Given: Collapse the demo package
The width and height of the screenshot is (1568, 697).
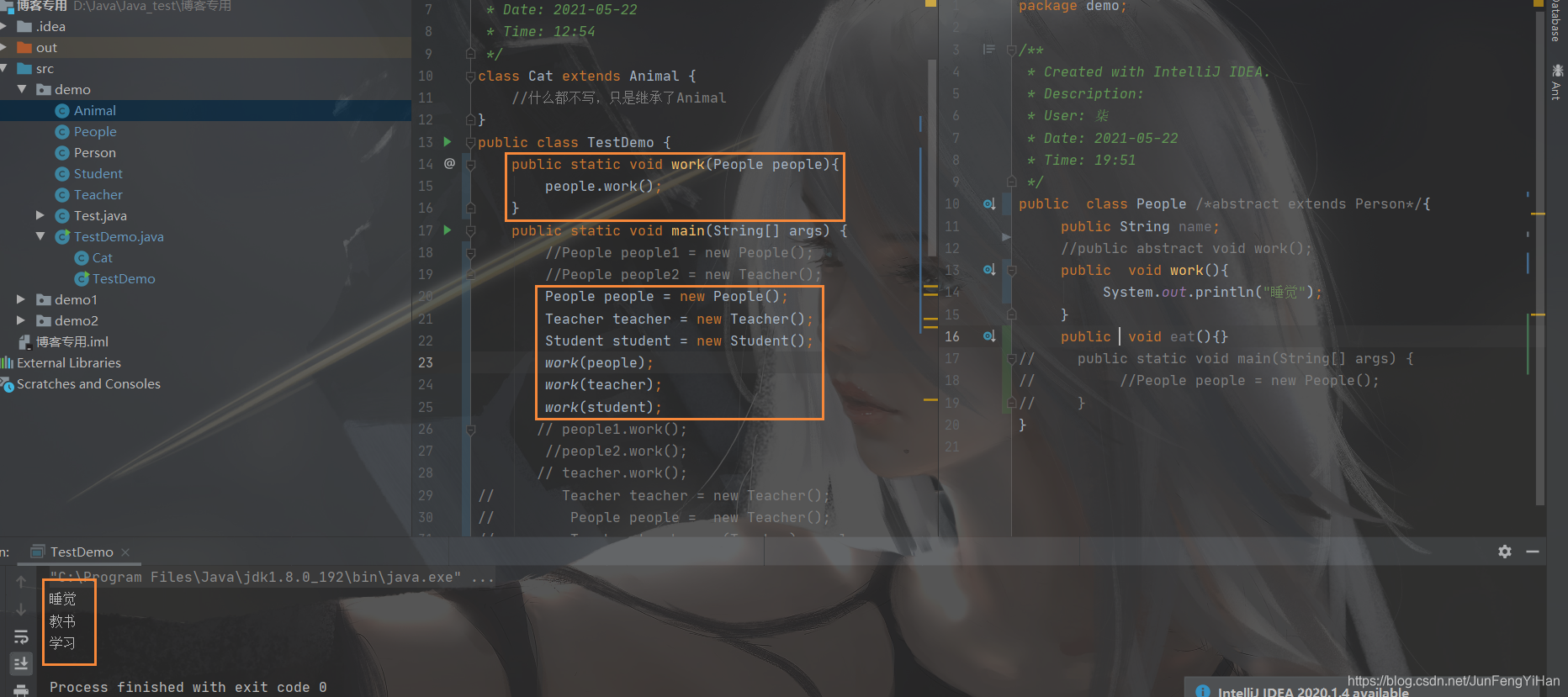Looking at the screenshot, I should (22, 90).
